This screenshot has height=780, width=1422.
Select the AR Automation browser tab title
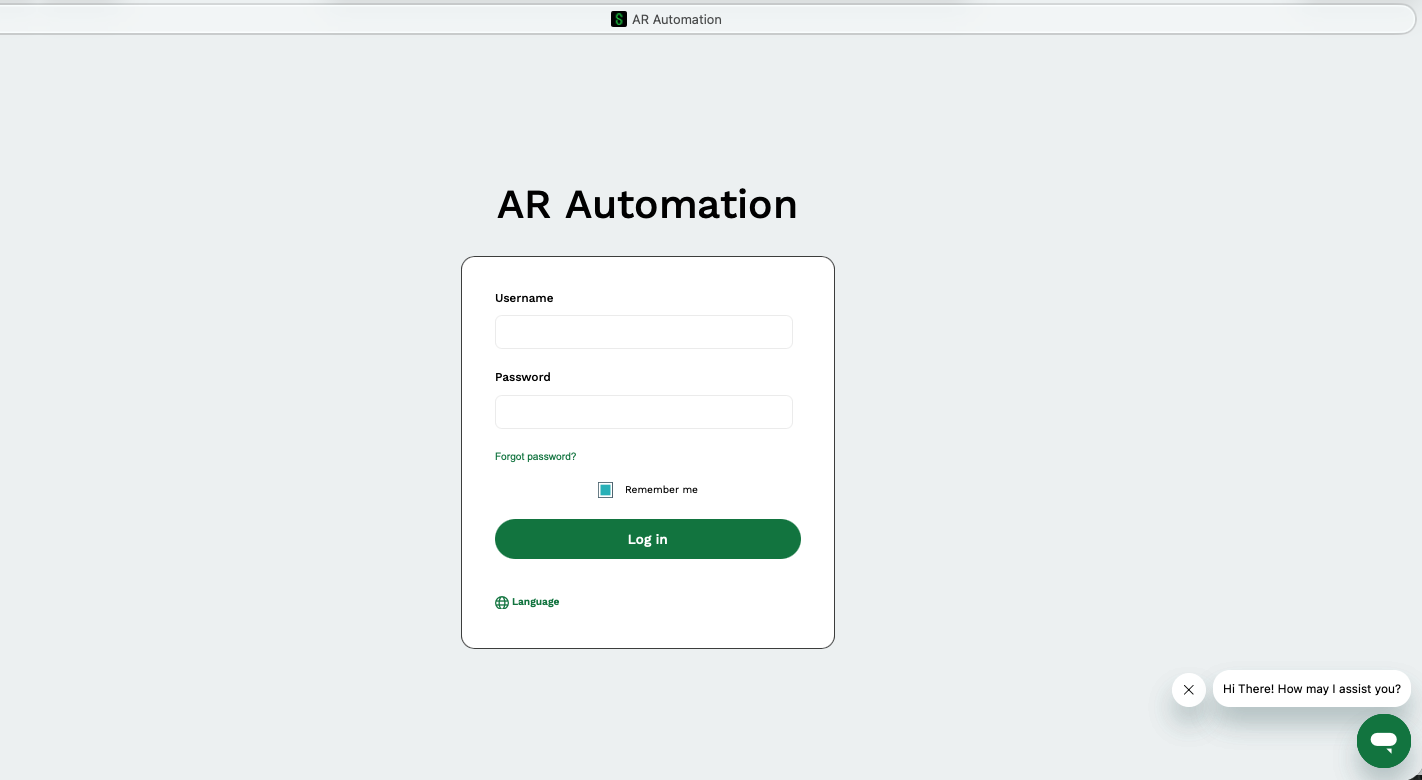(x=676, y=19)
